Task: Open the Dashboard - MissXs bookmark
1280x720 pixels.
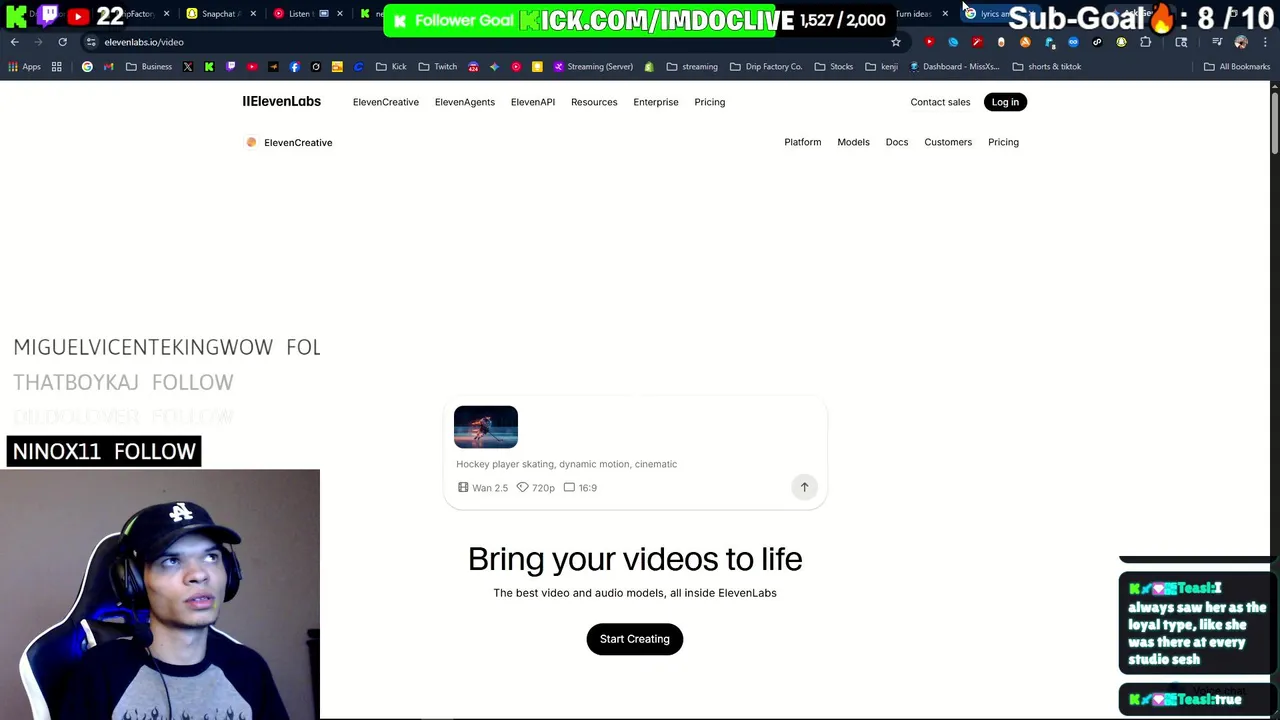Action: 954,67
